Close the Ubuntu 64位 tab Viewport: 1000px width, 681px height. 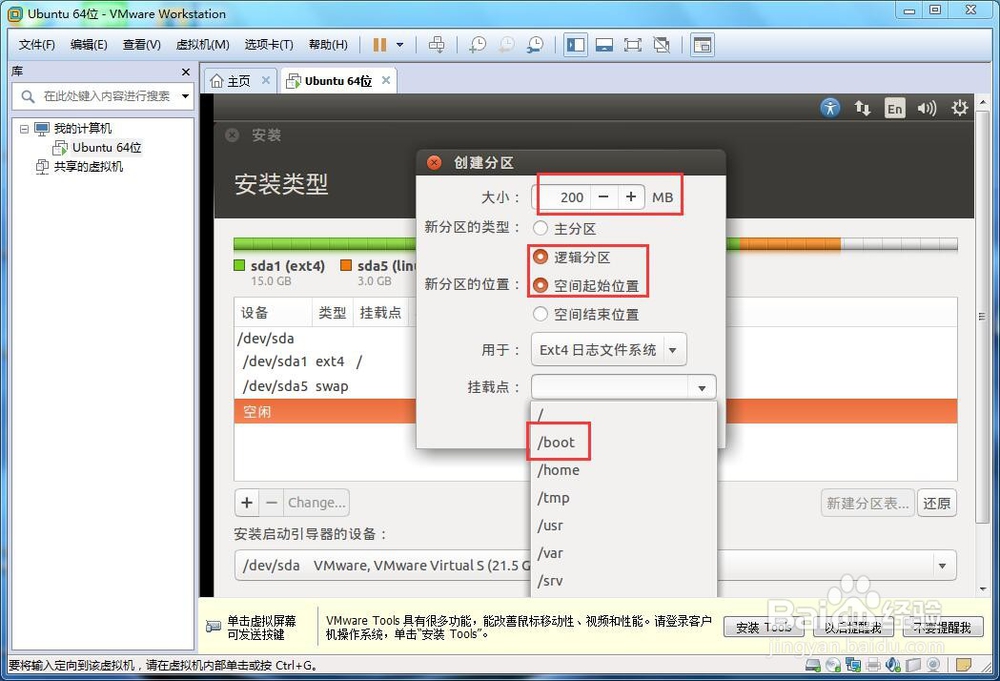coord(386,80)
